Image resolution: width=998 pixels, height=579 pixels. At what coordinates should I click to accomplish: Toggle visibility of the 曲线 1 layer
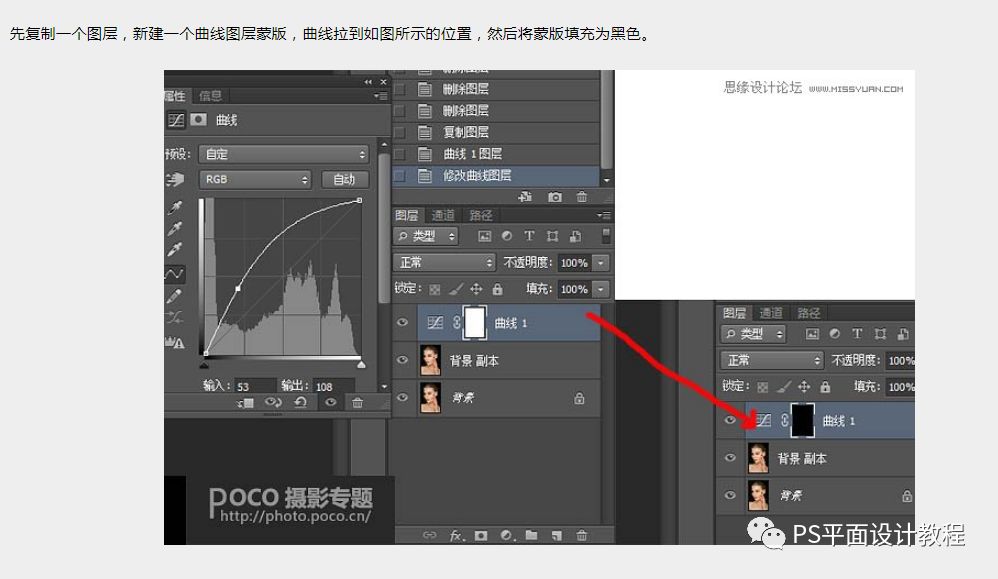point(403,322)
